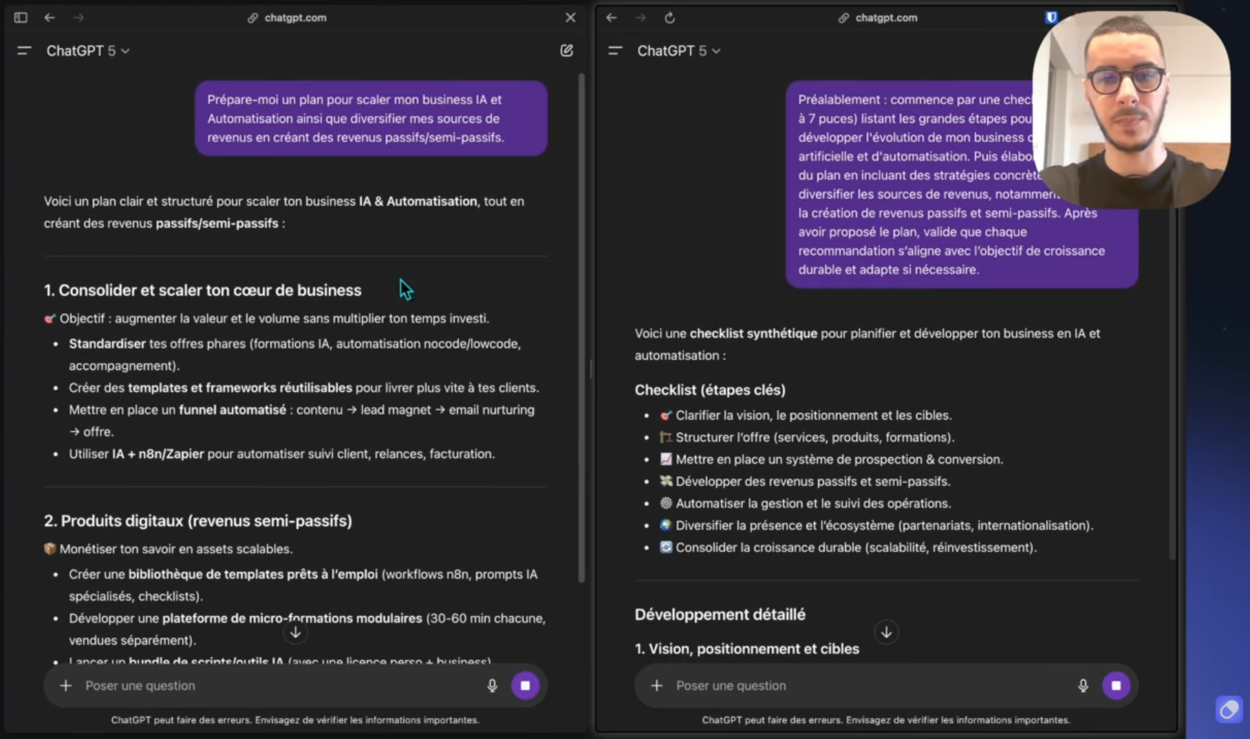Click the scroll-to-bottom arrow in the left conversation

(296, 632)
